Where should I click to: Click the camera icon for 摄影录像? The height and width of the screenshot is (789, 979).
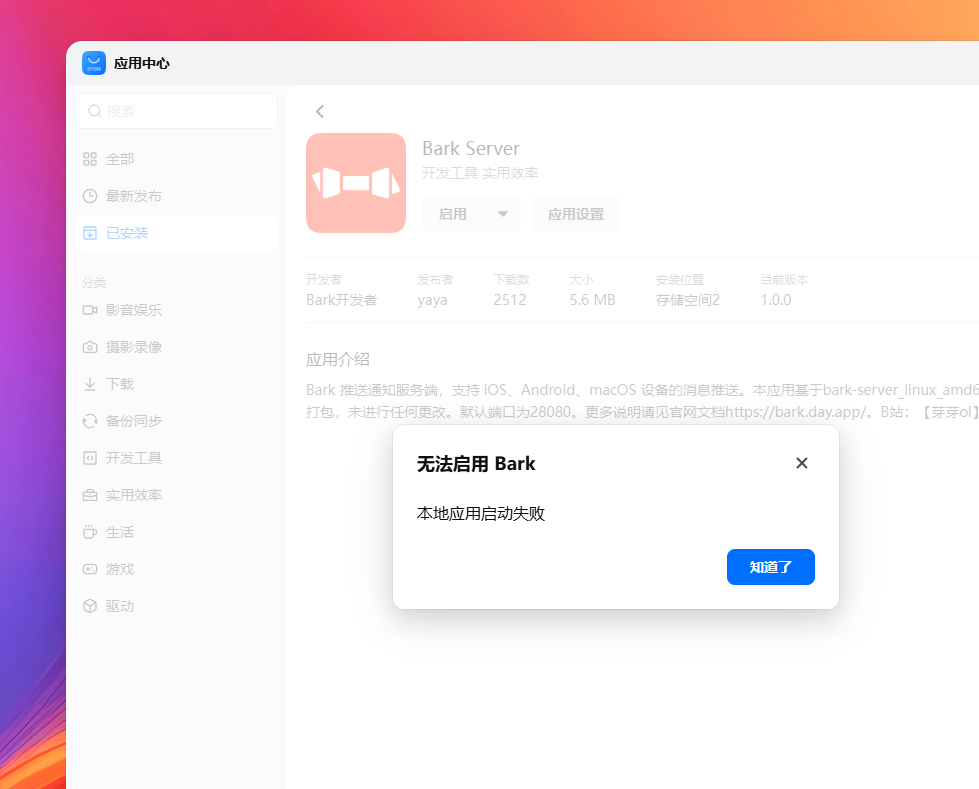[x=90, y=347]
